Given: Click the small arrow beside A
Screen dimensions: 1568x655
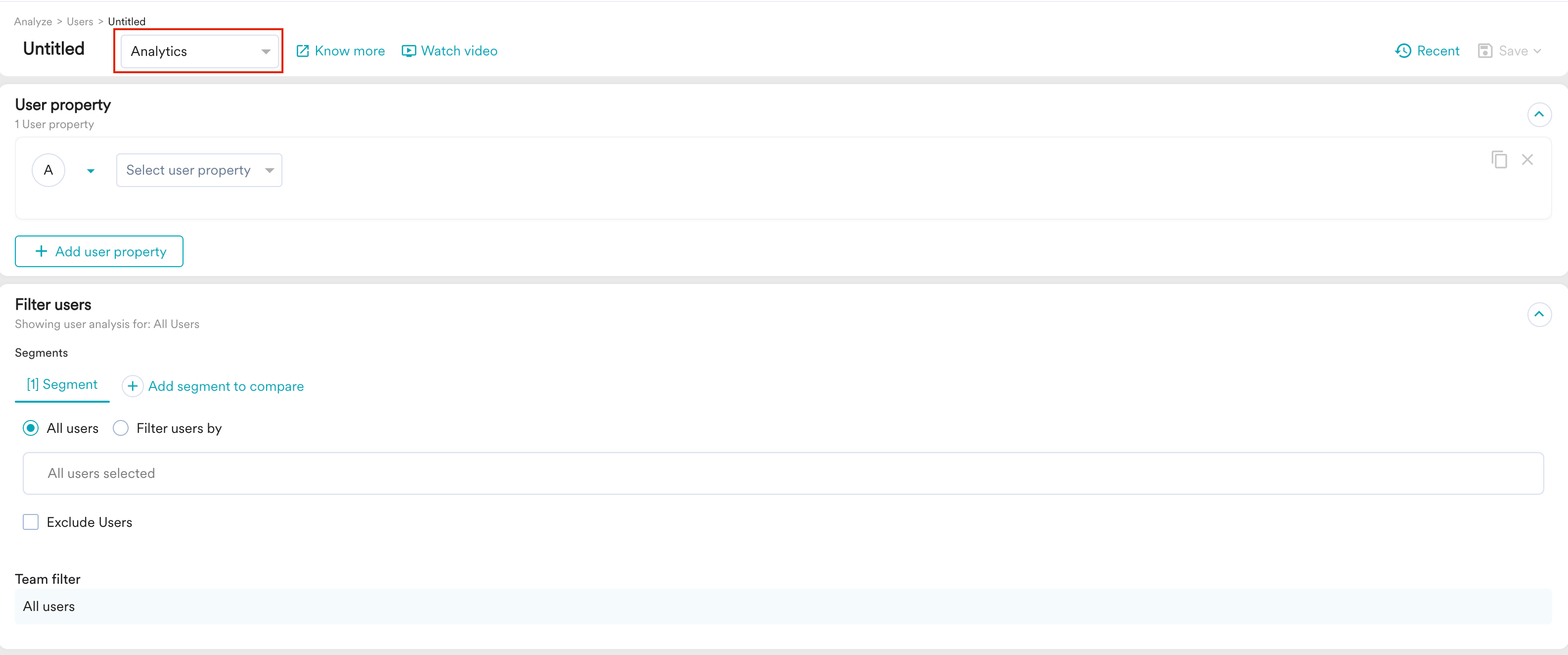Looking at the screenshot, I should coord(91,171).
